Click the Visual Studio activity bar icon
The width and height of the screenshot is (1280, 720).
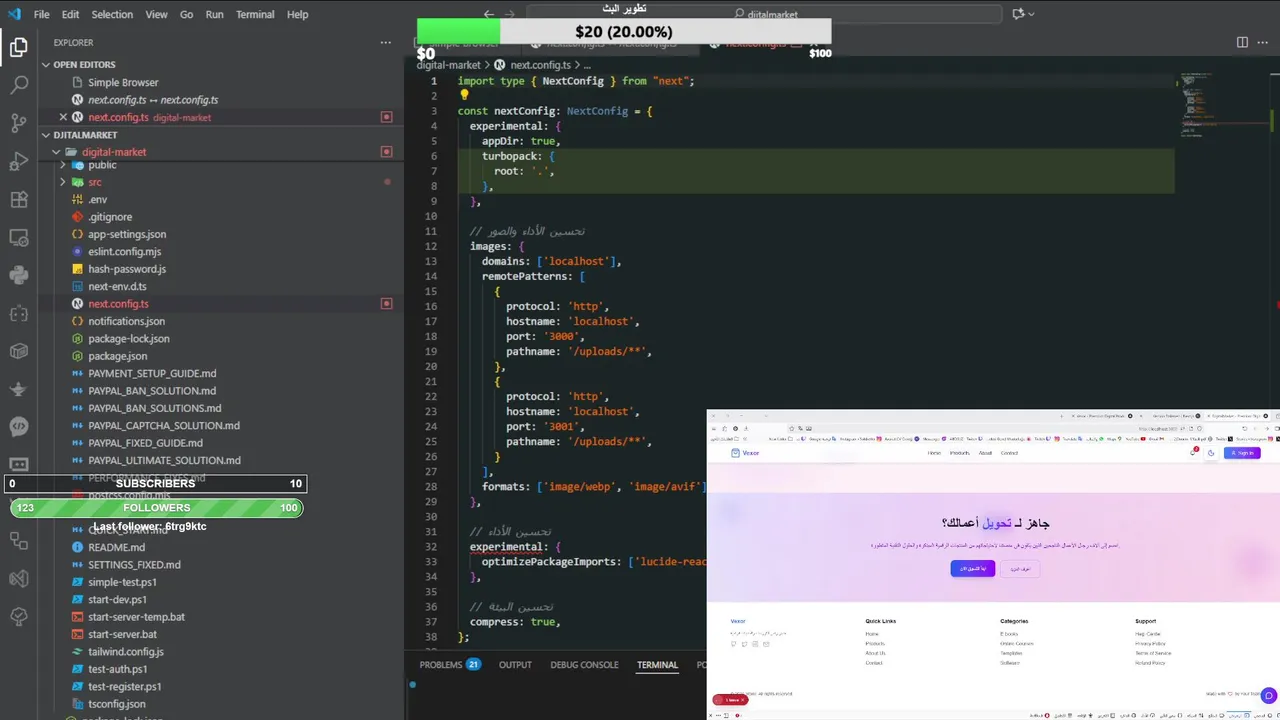point(19,578)
